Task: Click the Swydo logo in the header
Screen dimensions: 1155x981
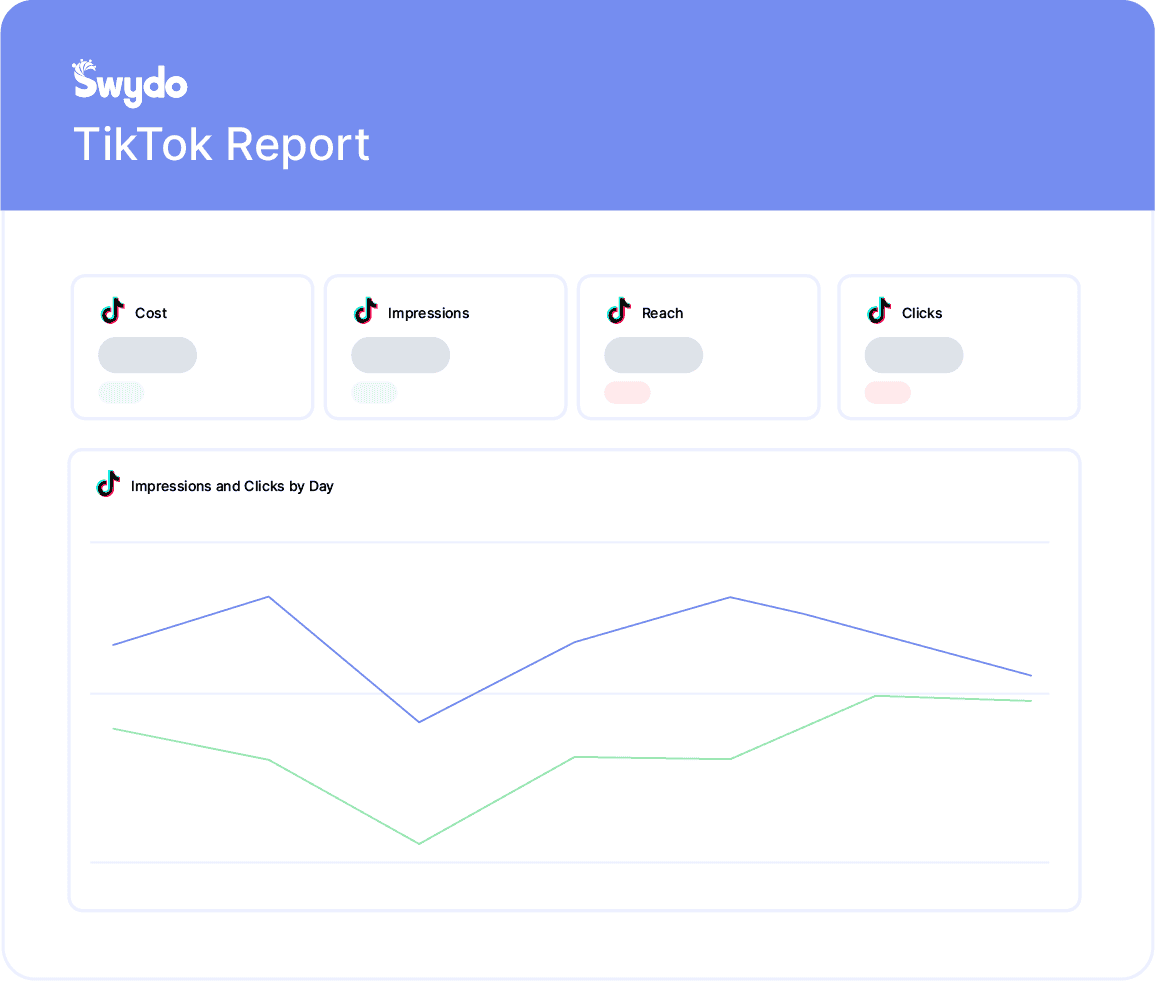Action: point(130,82)
